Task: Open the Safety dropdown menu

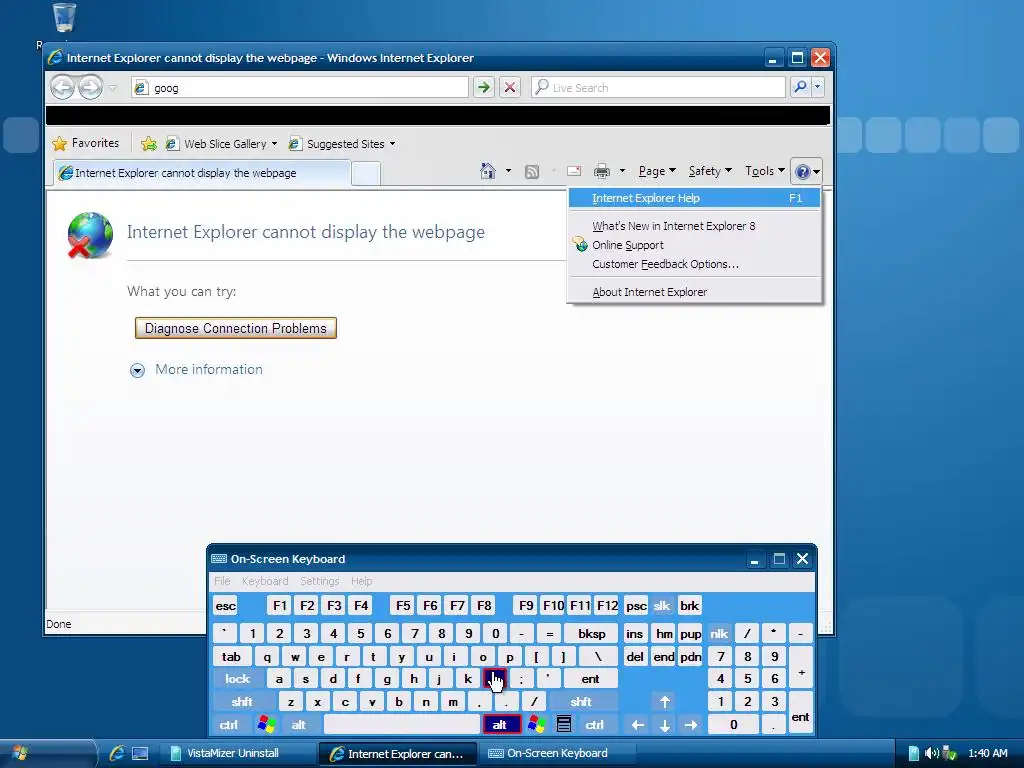Action: pos(710,171)
